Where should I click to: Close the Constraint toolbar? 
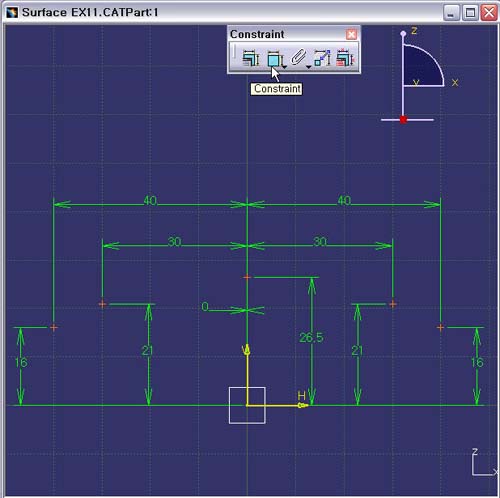351,34
